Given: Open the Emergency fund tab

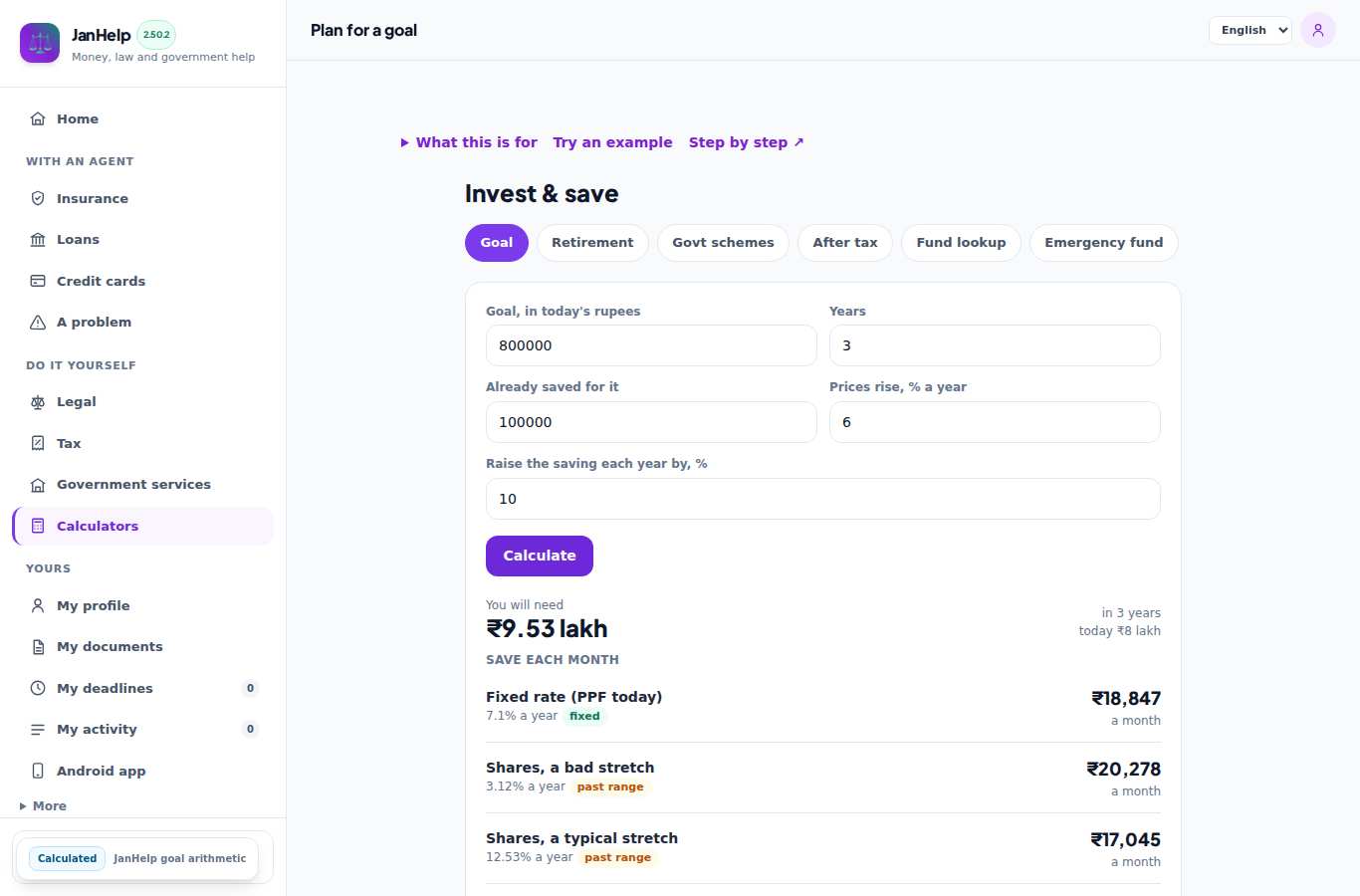Looking at the screenshot, I should pos(1104,243).
